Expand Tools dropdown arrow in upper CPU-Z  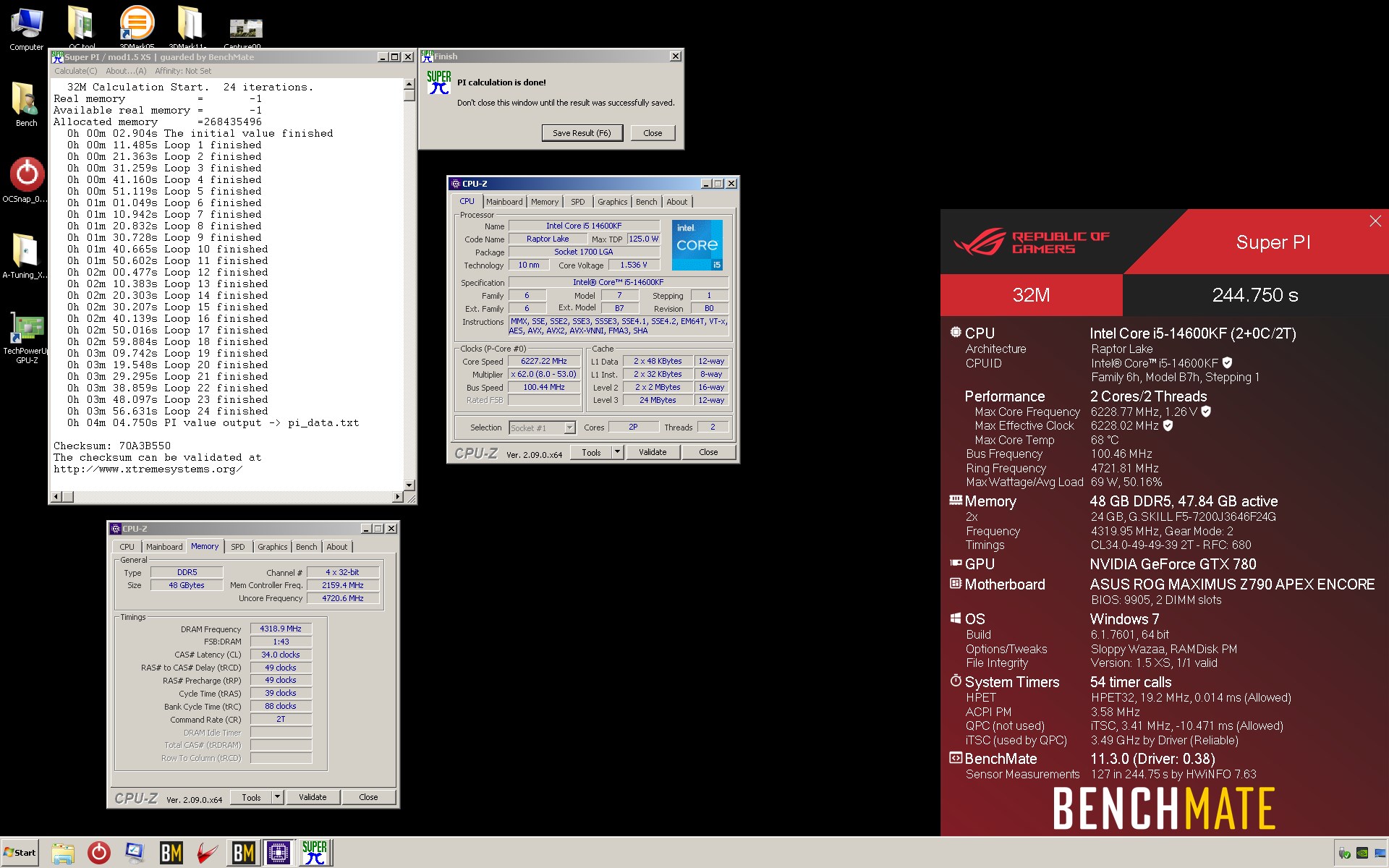pos(618,452)
